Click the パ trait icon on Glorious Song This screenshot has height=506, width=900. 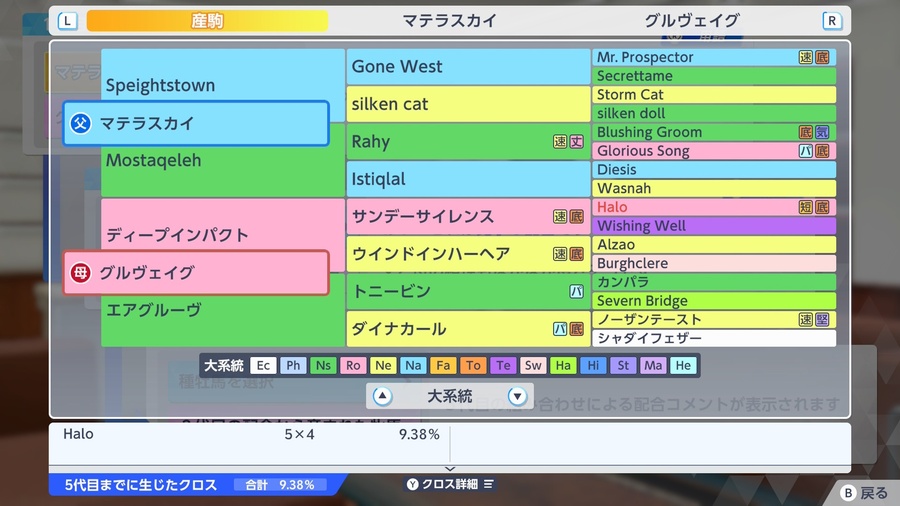point(806,151)
